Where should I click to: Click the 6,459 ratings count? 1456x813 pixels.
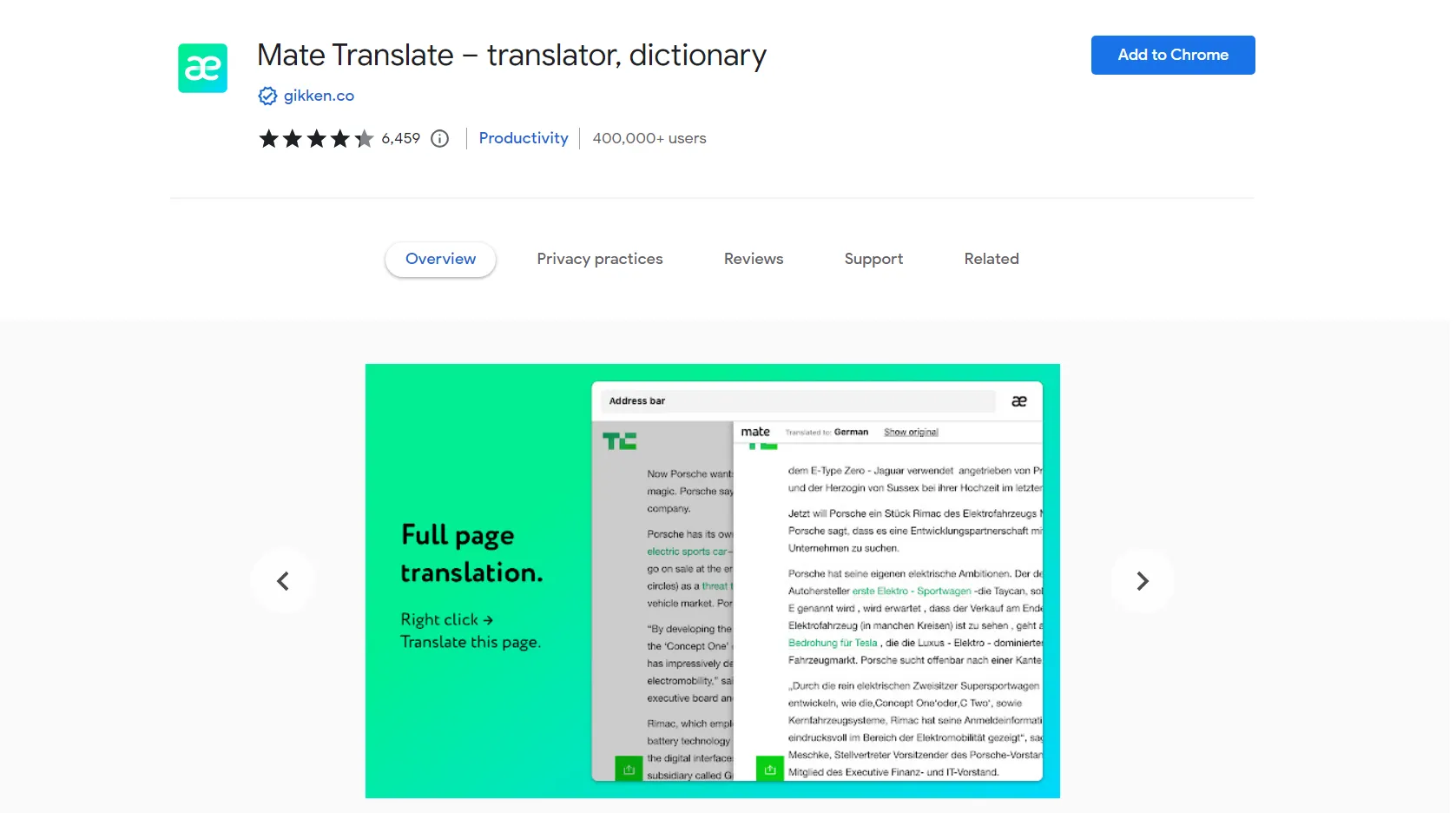tap(401, 138)
